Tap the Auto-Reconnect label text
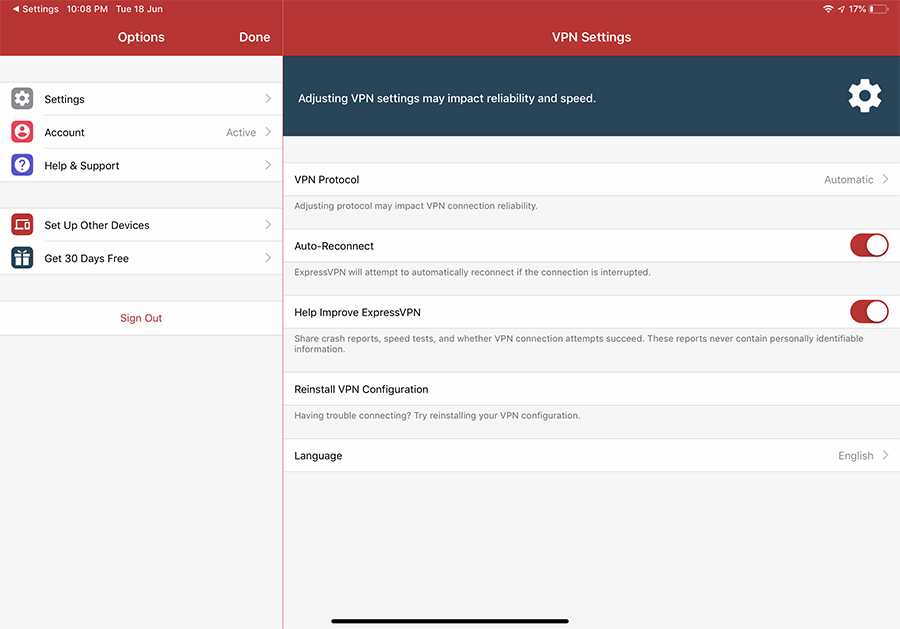Viewport: 900px width, 629px height. point(334,246)
